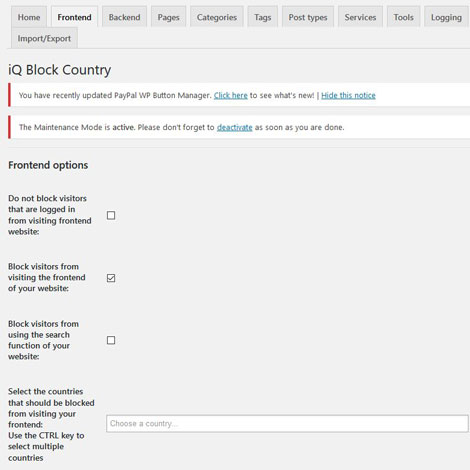Click the iQ Block Country heading
The image size is (470, 470).
60,70
